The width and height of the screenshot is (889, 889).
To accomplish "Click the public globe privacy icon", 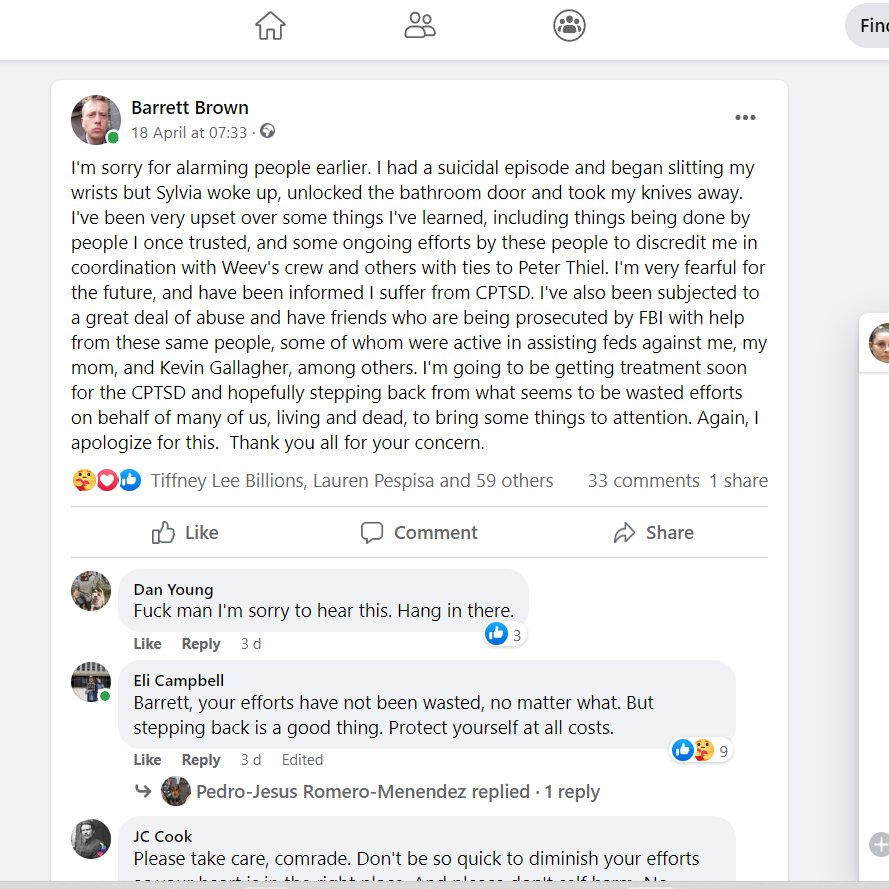I will click(x=268, y=132).
